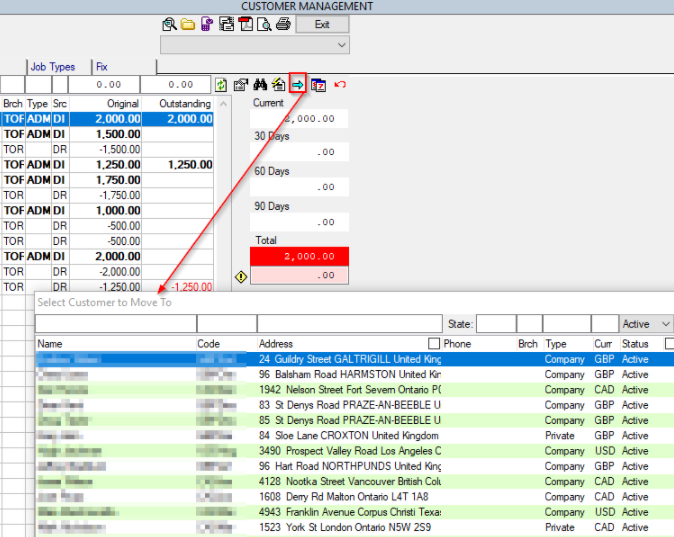Click the code filter field
The width and height of the screenshot is (674, 537).
point(227,324)
